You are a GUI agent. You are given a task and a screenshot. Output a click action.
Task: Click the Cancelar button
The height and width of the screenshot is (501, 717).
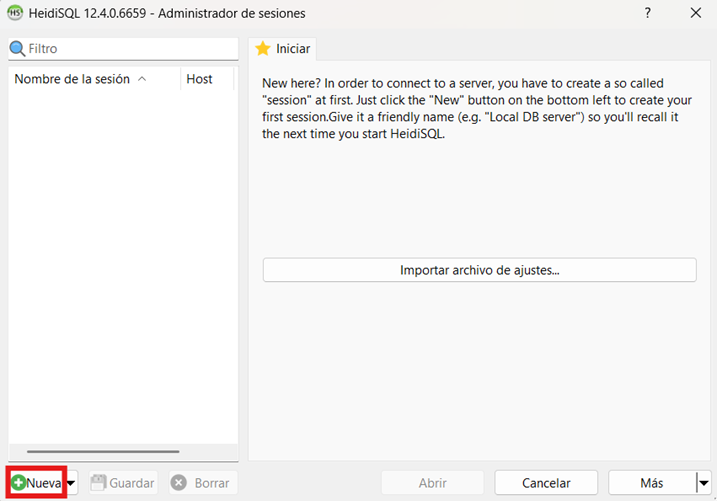(x=546, y=483)
